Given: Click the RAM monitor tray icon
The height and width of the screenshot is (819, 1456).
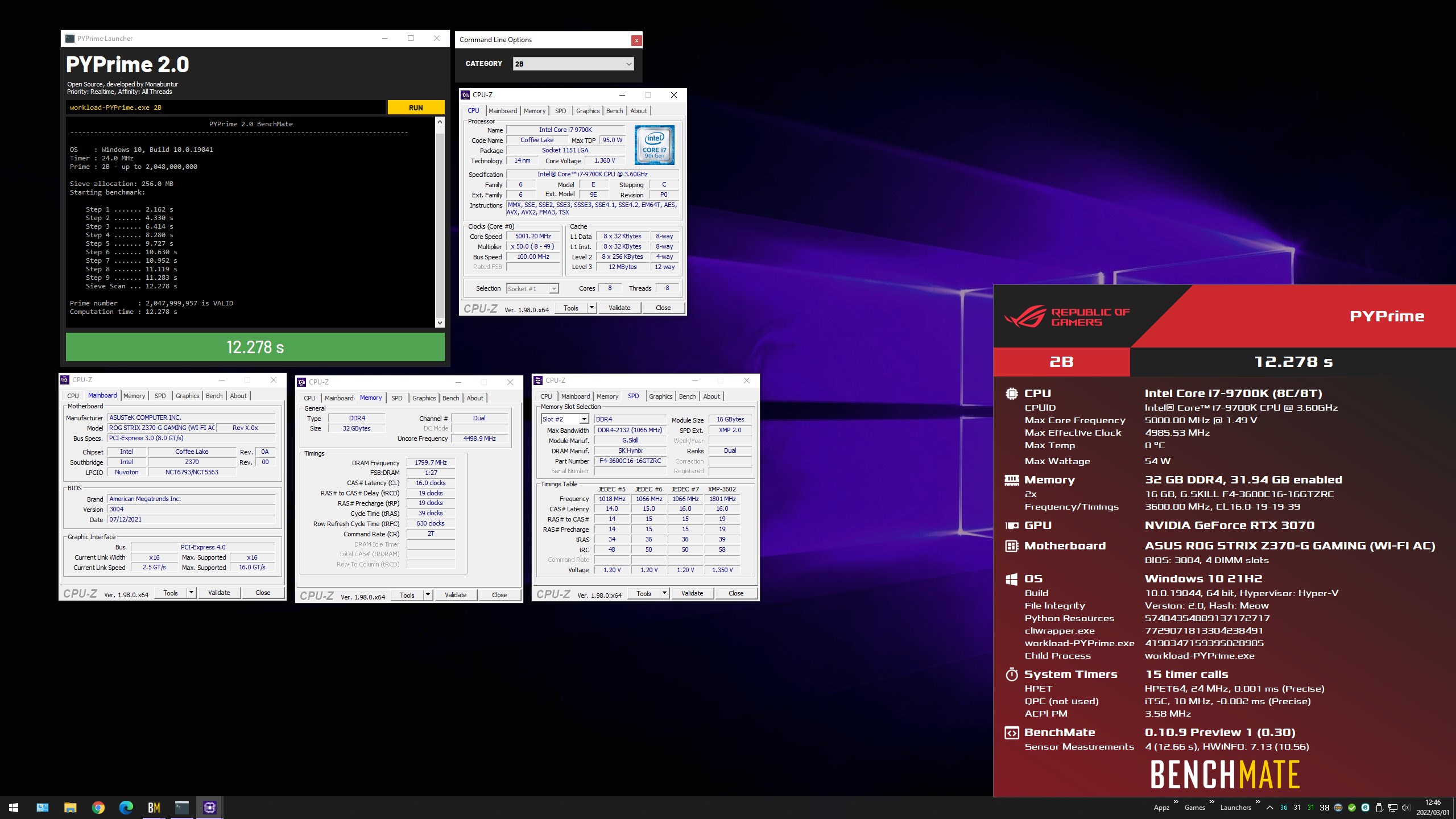Looking at the screenshot, I should pos(1338,808).
